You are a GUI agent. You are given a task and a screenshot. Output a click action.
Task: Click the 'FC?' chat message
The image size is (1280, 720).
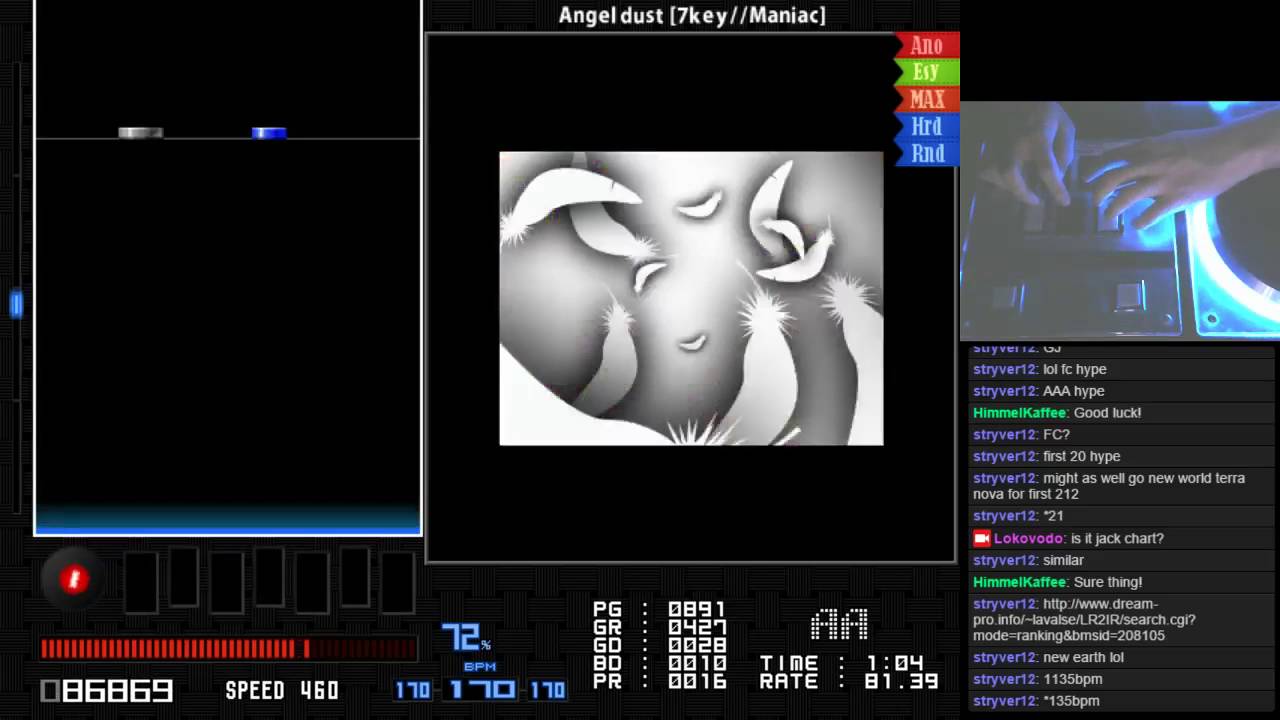point(1056,434)
